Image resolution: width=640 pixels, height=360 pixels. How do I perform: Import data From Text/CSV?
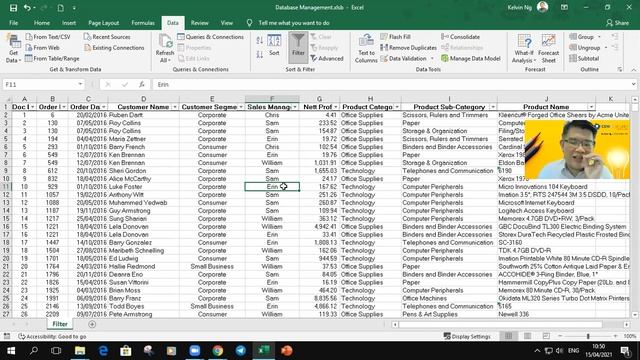48,37
